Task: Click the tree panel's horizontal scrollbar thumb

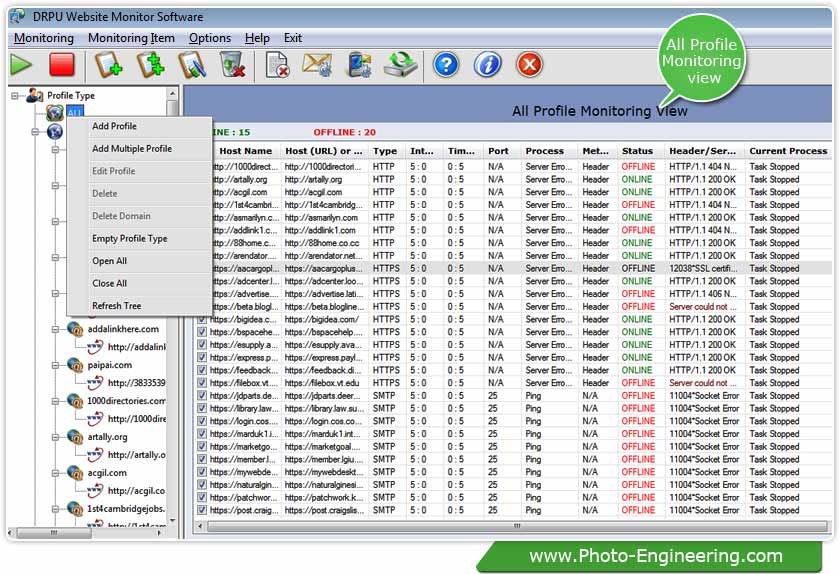Action: tap(54, 533)
